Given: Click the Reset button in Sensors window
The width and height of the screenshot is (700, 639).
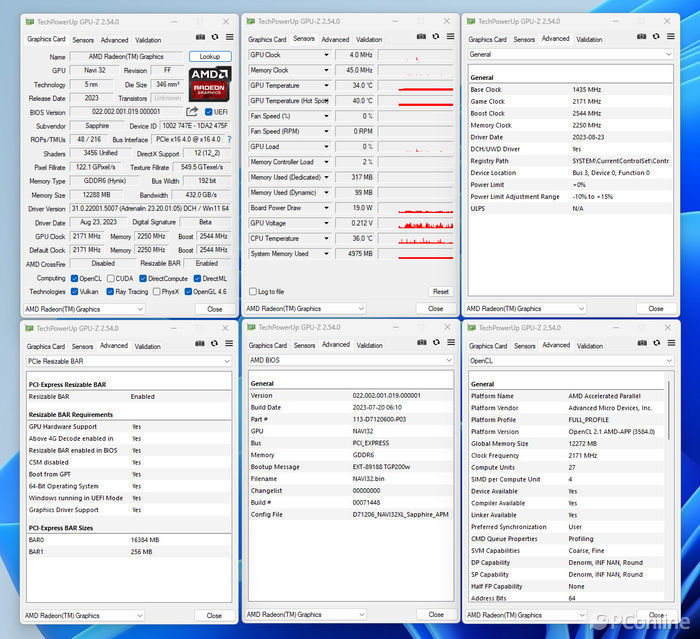Looking at the screenshot, I should (440, 291).
